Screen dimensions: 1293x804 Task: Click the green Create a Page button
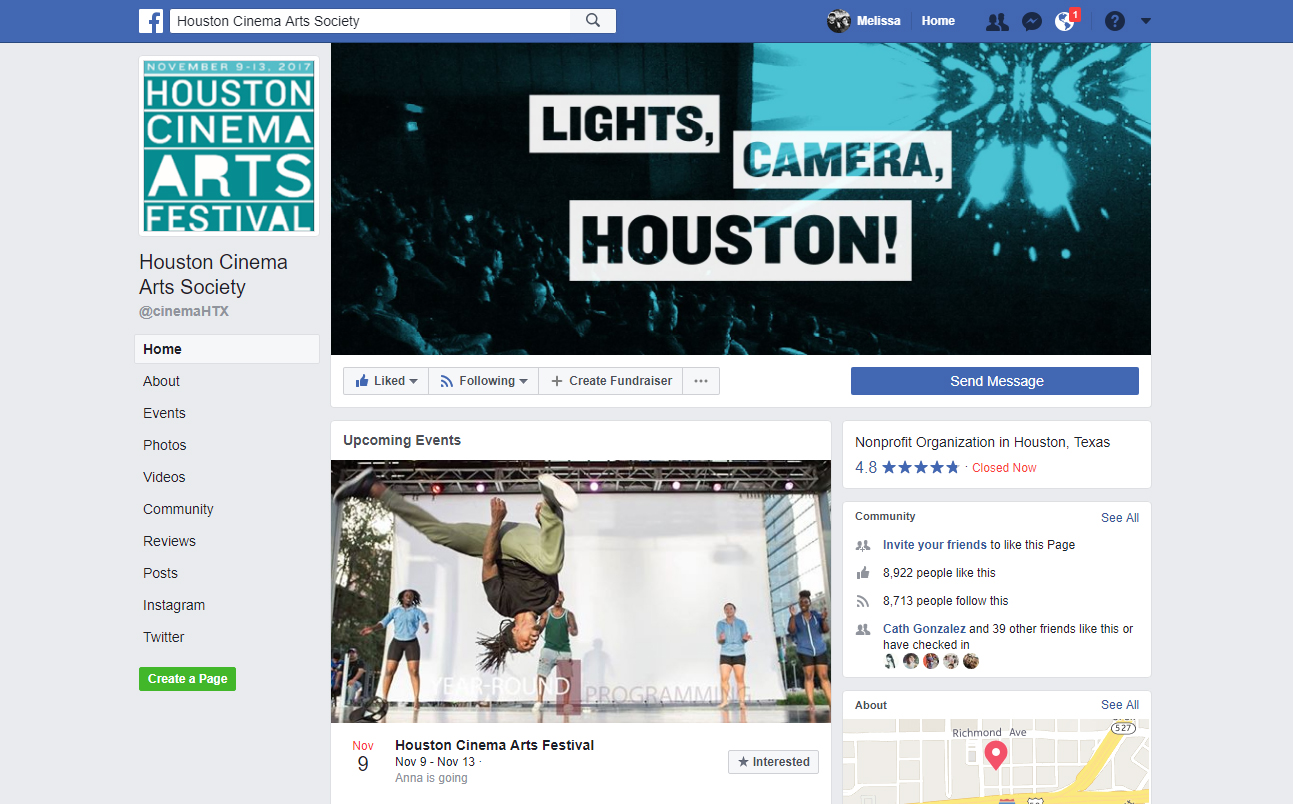point(187,679)
